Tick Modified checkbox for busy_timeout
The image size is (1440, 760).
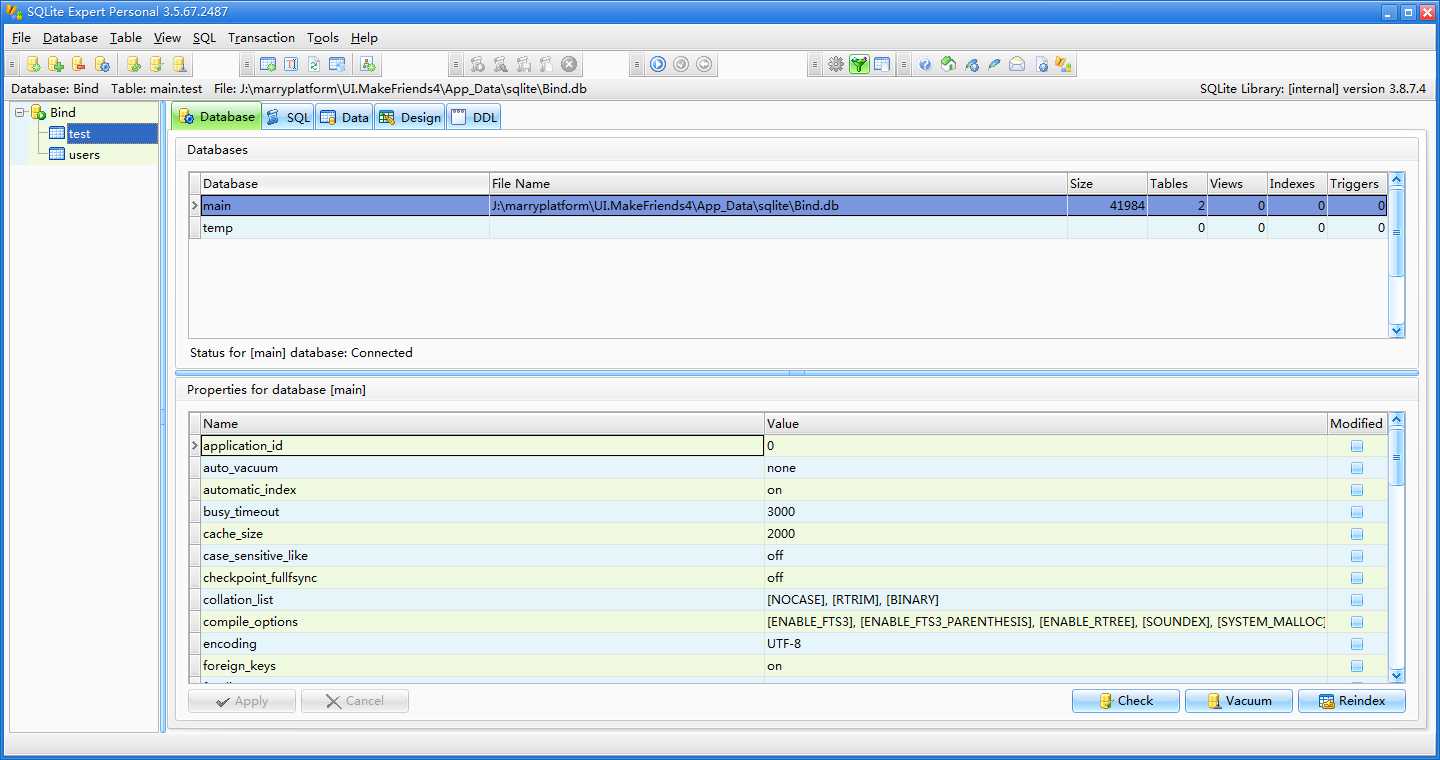click(x=1357, y=512)
